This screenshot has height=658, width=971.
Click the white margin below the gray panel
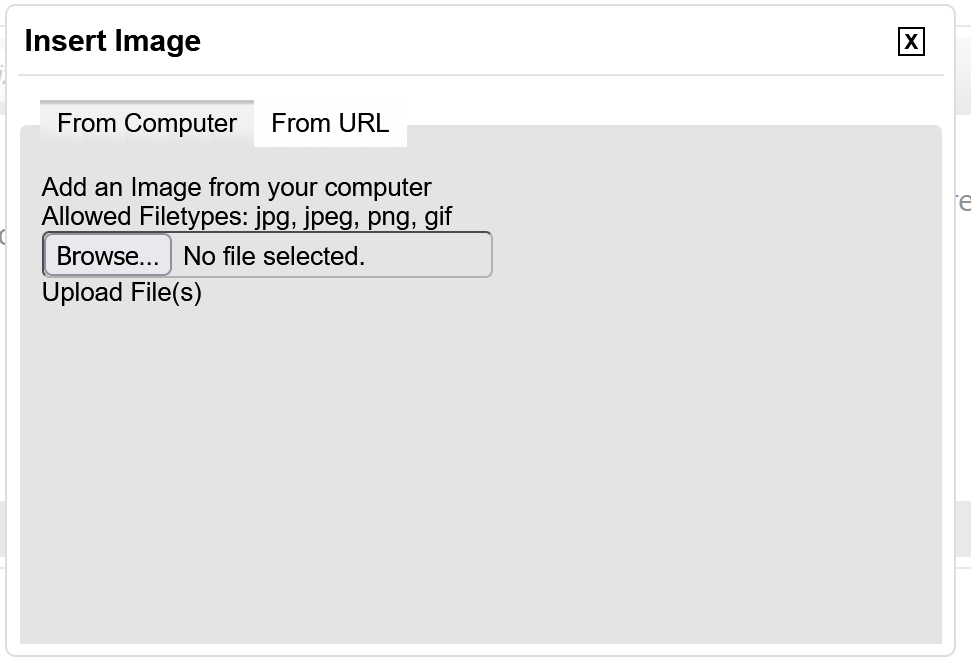click(480, 650)
